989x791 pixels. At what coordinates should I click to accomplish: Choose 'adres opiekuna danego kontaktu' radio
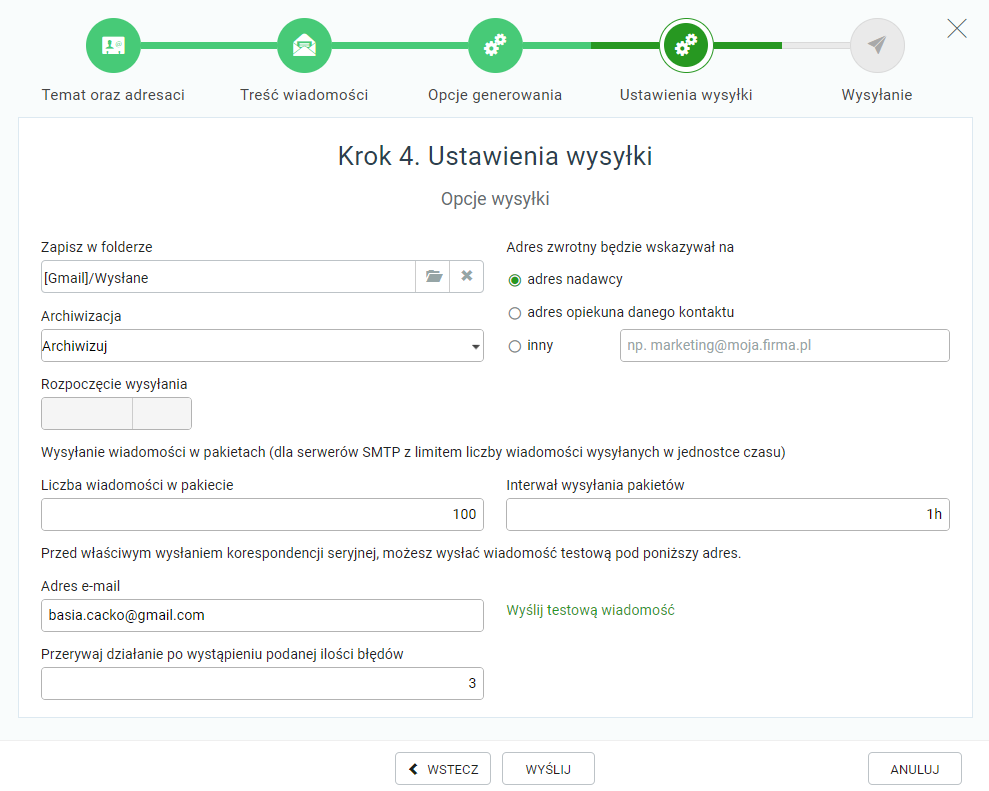tap(515, 313)
